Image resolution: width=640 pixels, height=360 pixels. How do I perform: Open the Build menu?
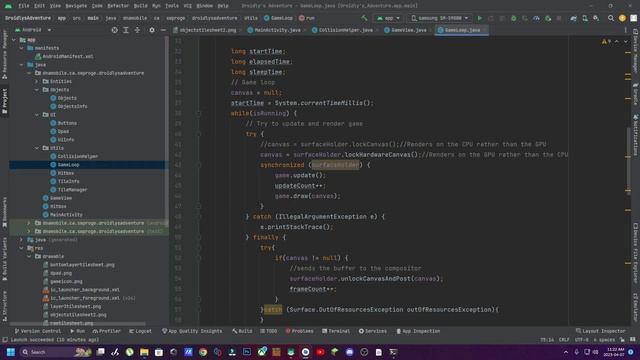click(x=140, y=6)
